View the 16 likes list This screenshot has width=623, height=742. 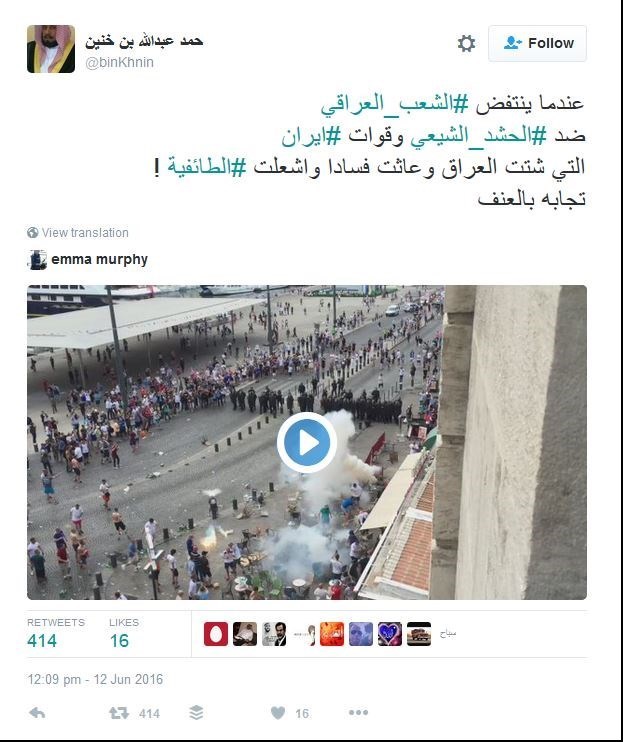point(124,634)
